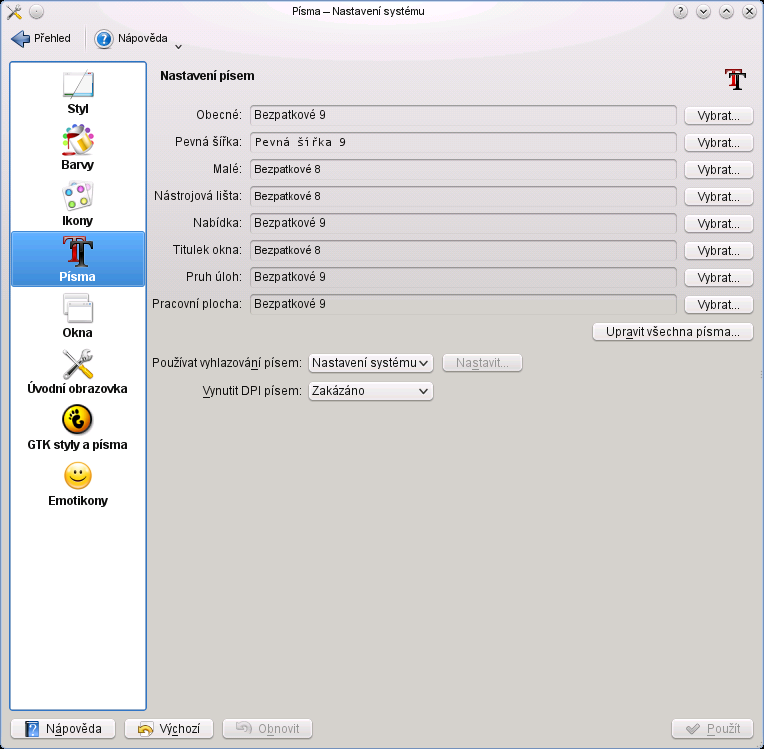Click the Pevná šířka font preview field
Screen dimensions: 764x749
(x=463, y=142)
